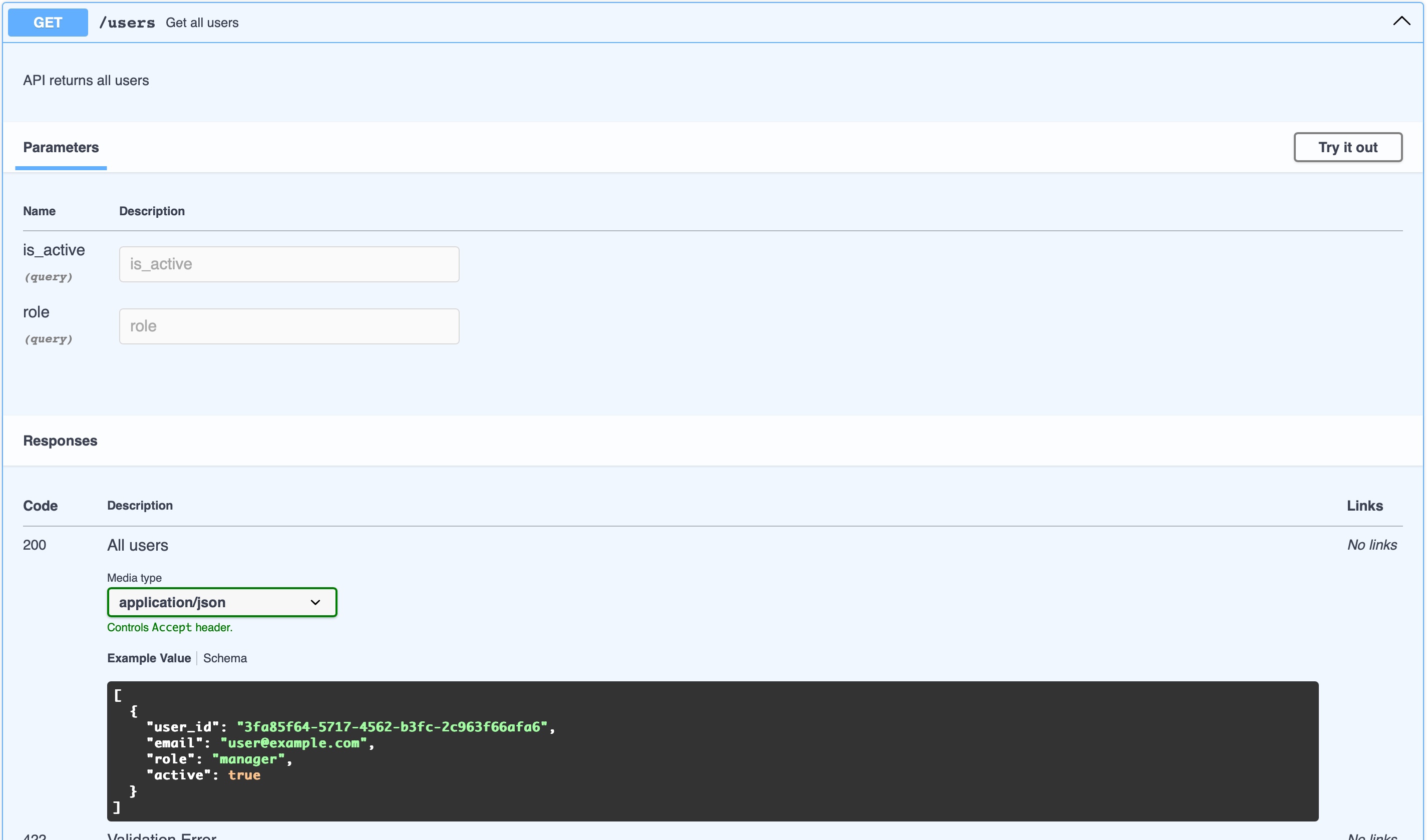Focus the role query input field
1427x840 pixels.
[x=289, y=326]
